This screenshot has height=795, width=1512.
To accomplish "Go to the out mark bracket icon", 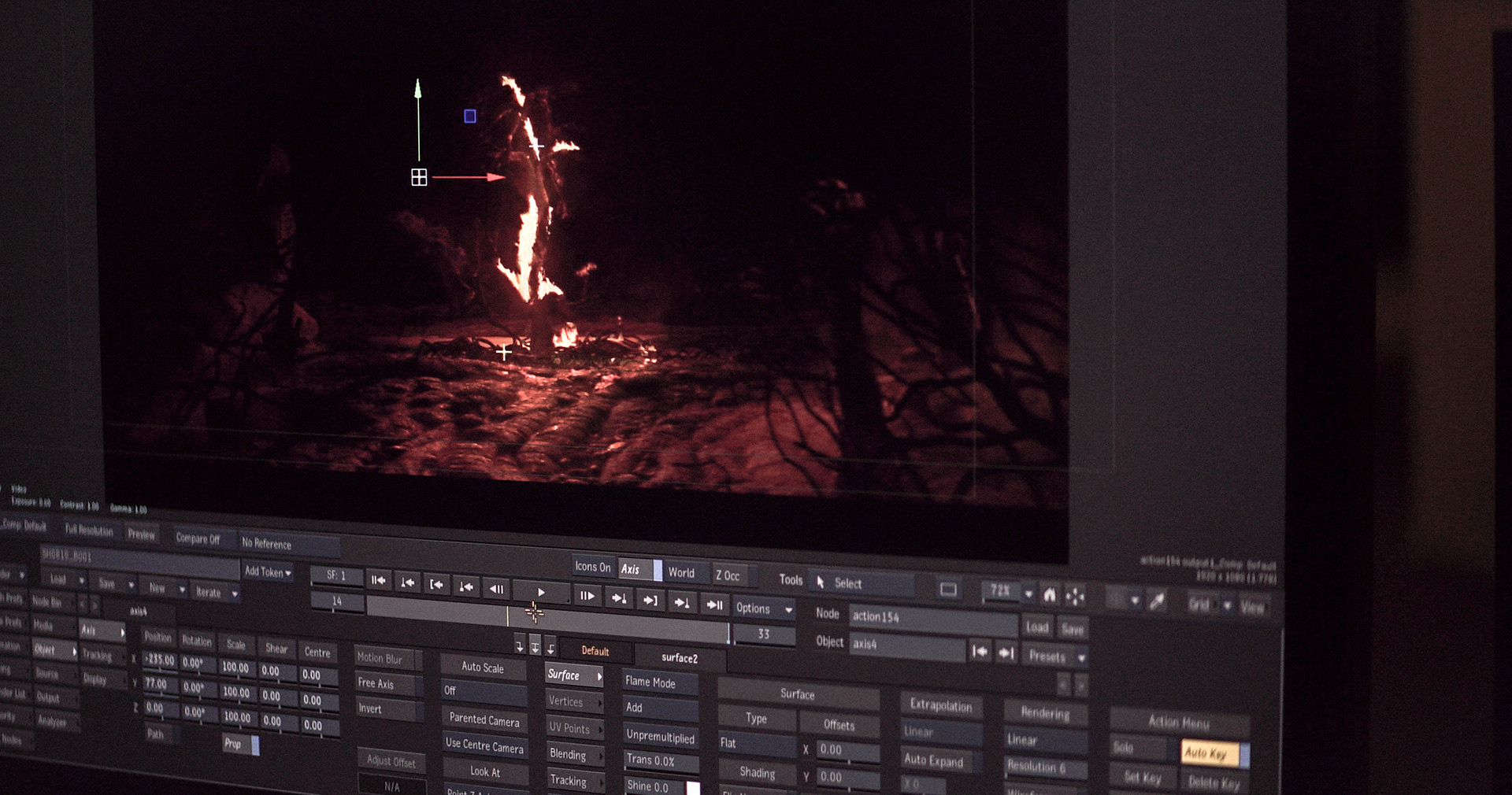I will [x=650, y=600].
